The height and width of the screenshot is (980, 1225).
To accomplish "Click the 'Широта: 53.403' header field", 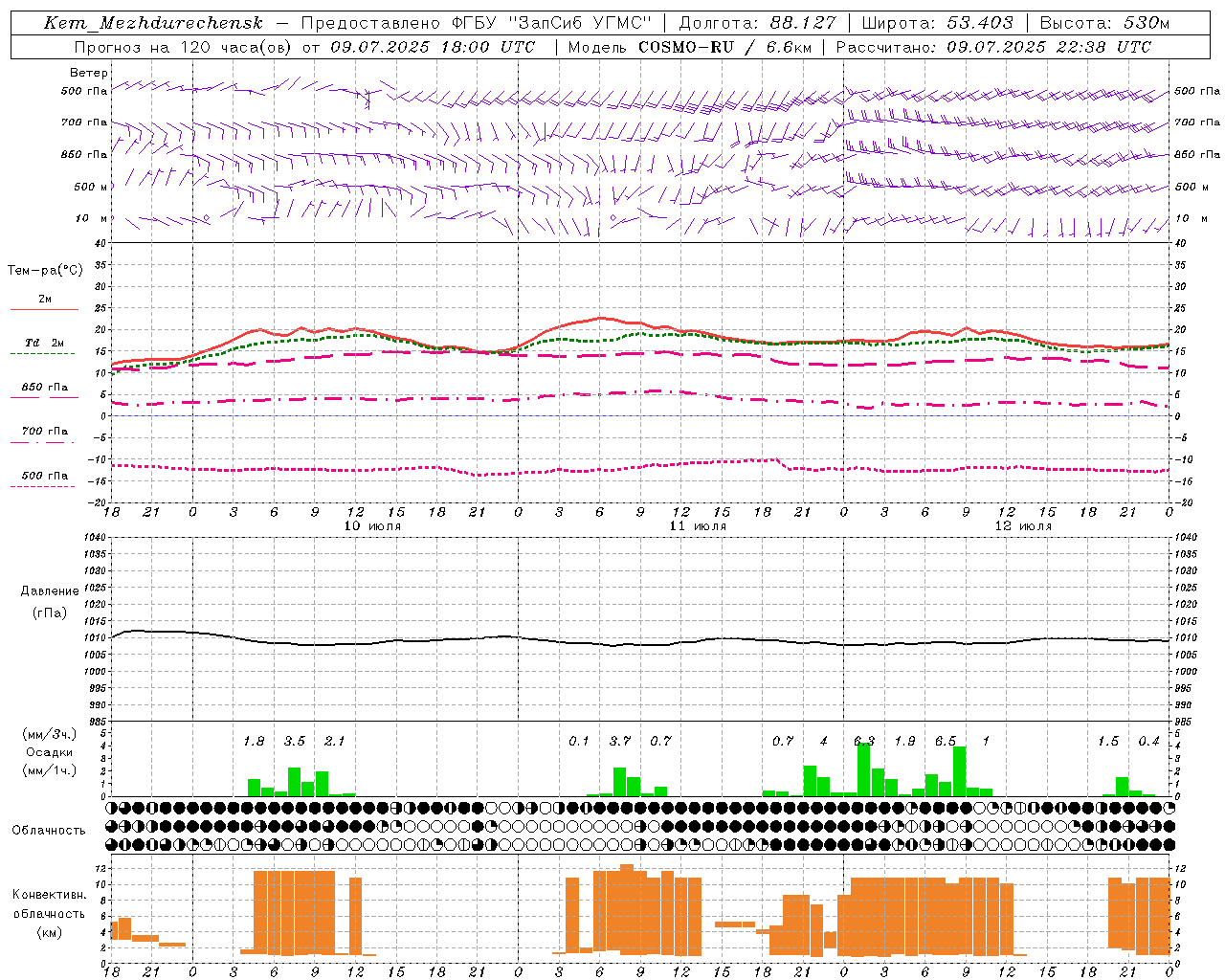I will coord(937,23).
